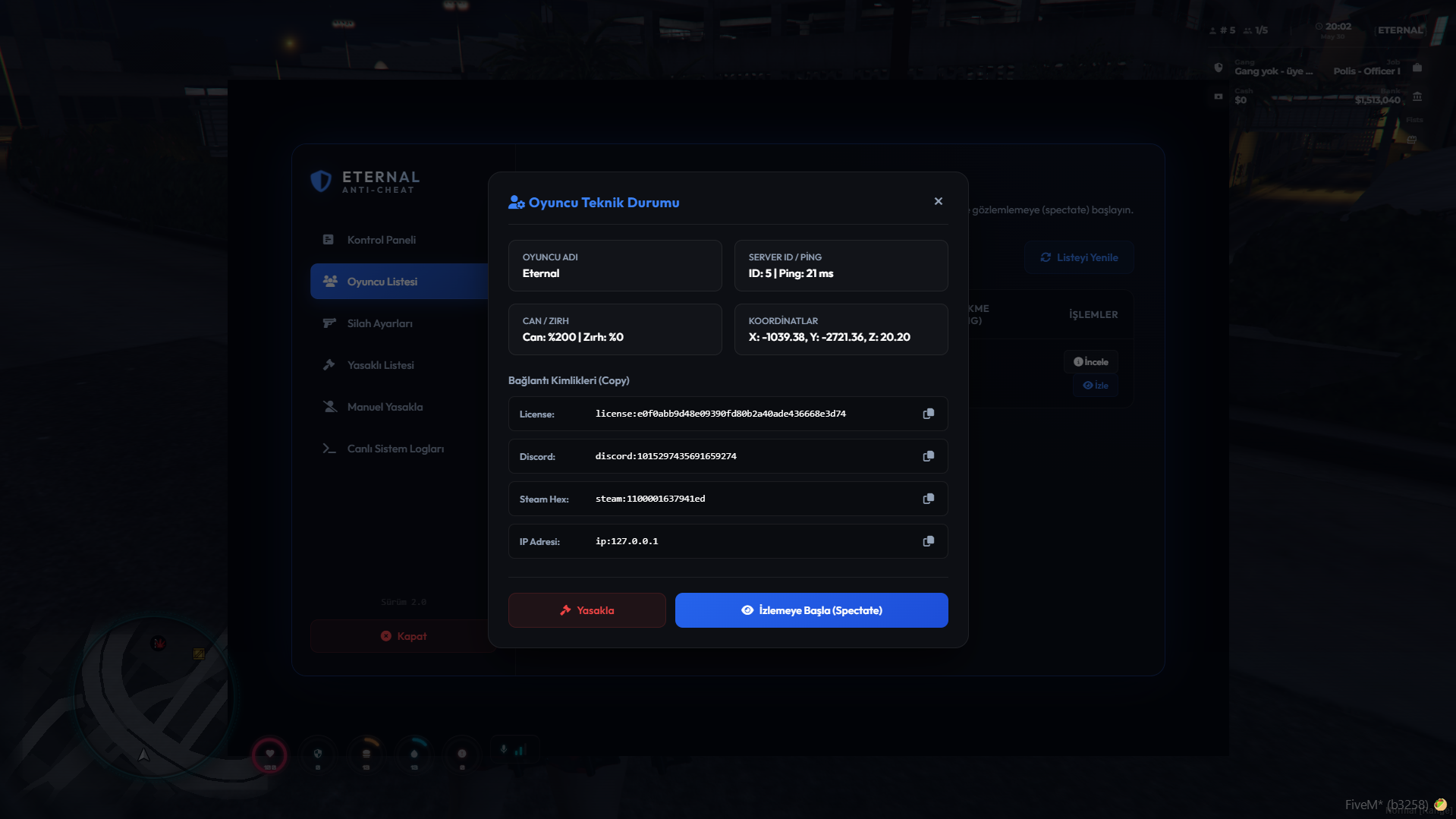Click the Yasakla ban button

pos(587,610)
